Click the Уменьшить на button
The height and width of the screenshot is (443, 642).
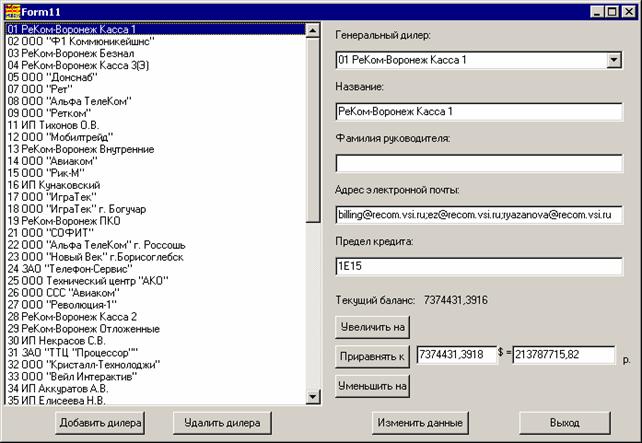click(372, 386)
